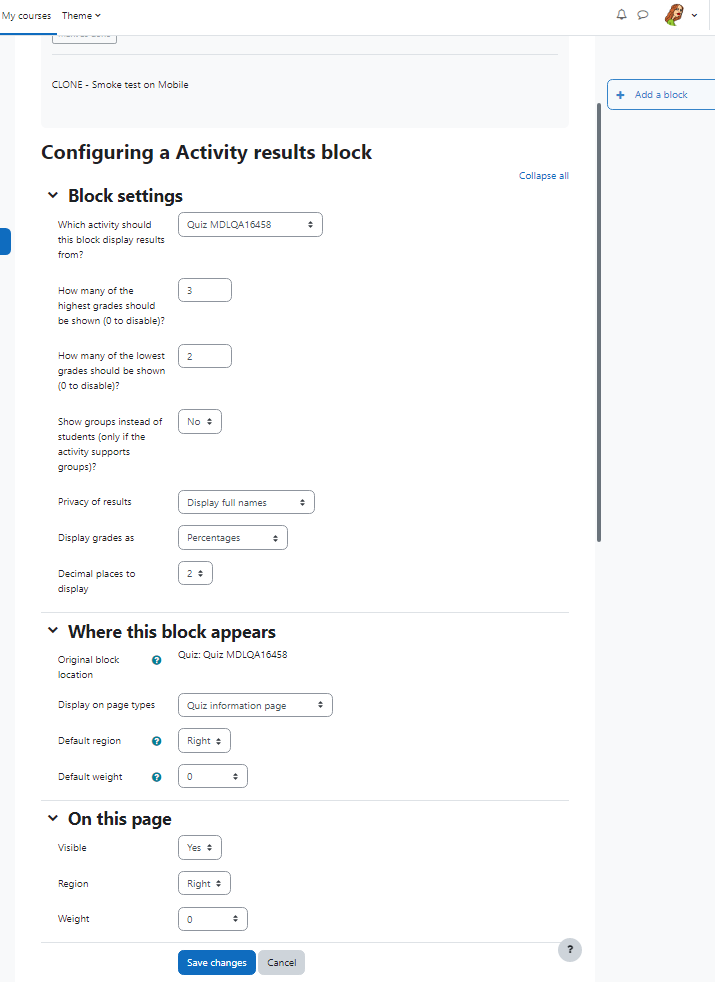Viewport: 715px width, 982px height.
Task: Collapse the Block settings section
Action: 53,195
